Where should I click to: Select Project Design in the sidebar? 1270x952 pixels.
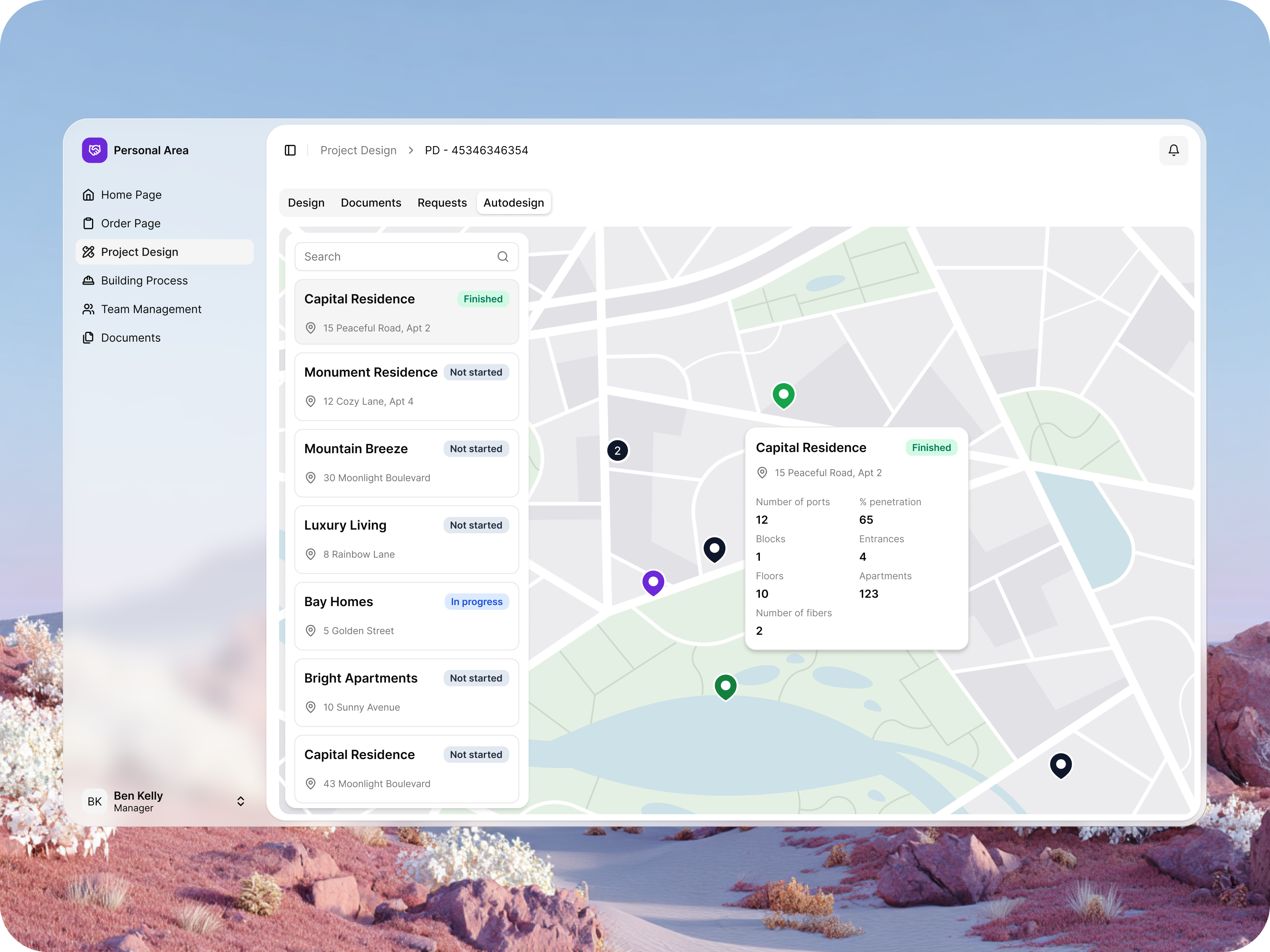(x=165, y=252)
